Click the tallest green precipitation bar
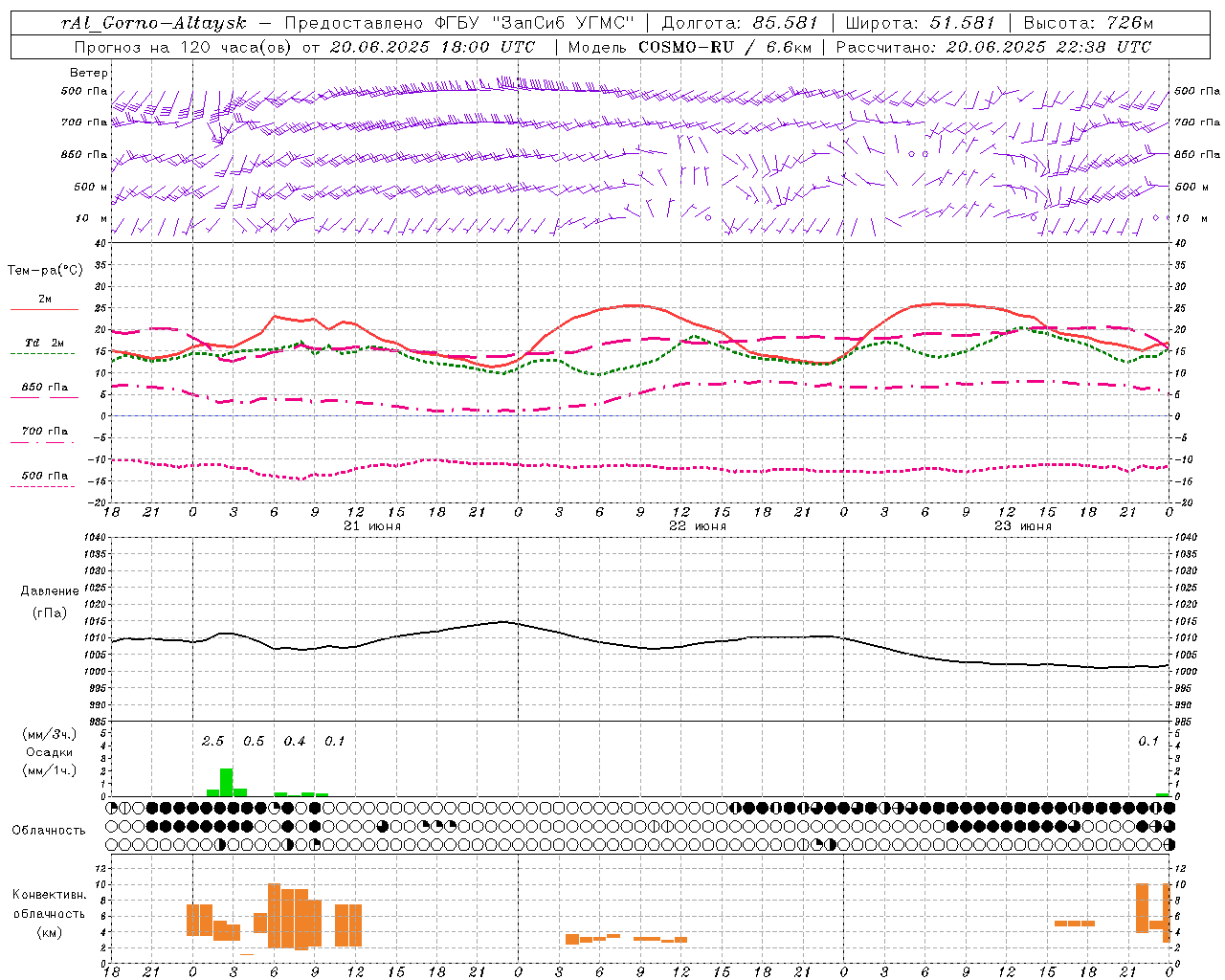 click(227, 782)
